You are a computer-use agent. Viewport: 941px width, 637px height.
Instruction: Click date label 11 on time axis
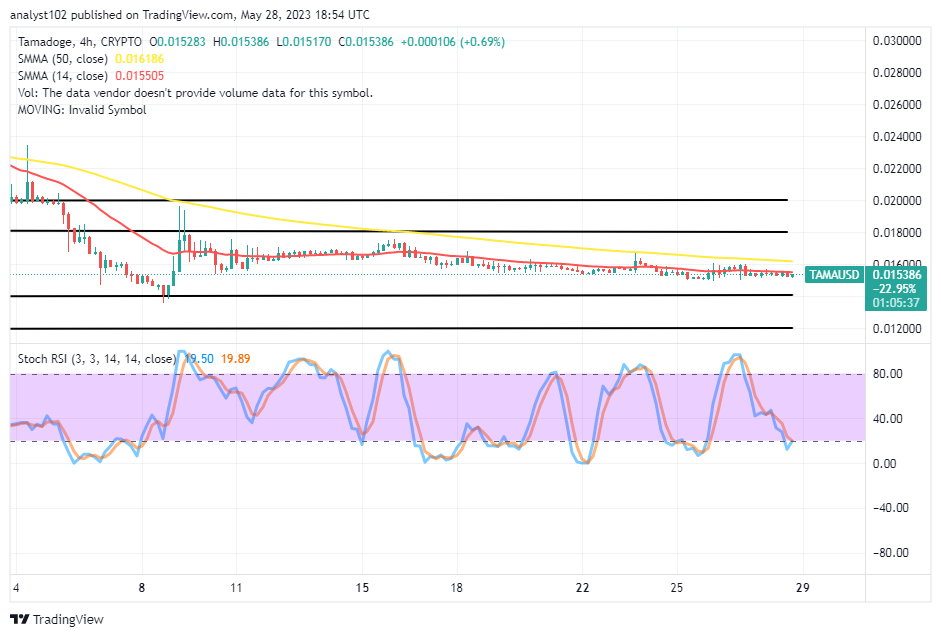pyautogui.click(x=236, y=588)
